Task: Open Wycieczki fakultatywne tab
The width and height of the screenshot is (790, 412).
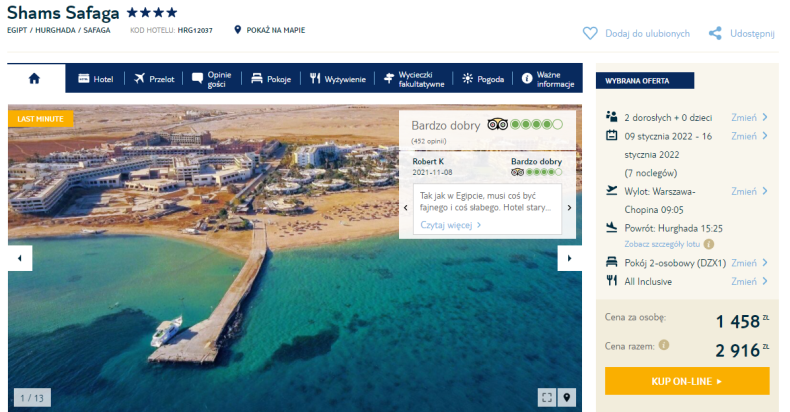Action: pos(414,79)
